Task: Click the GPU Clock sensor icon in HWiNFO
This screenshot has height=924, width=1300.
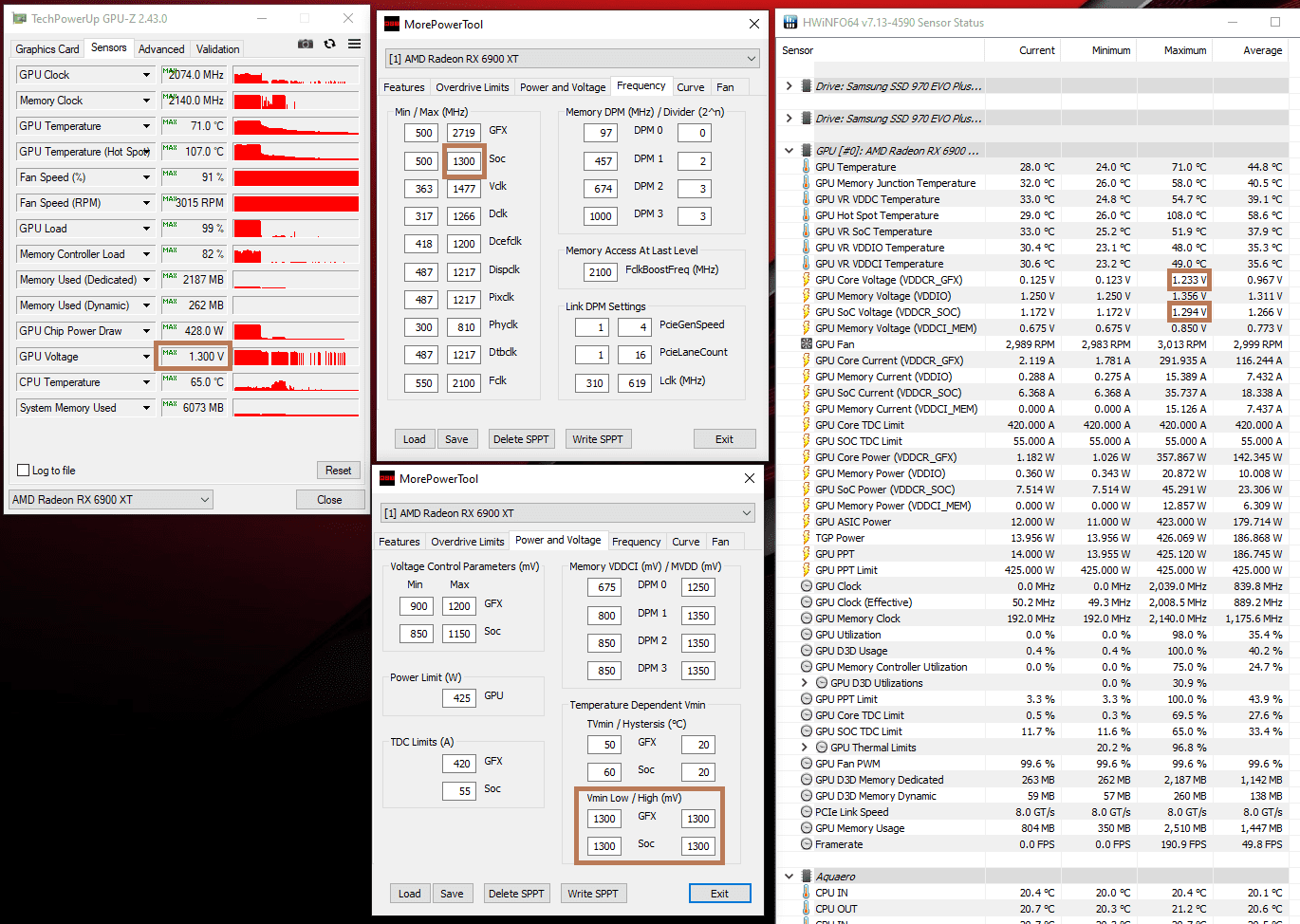Action: tap(807, 586)
